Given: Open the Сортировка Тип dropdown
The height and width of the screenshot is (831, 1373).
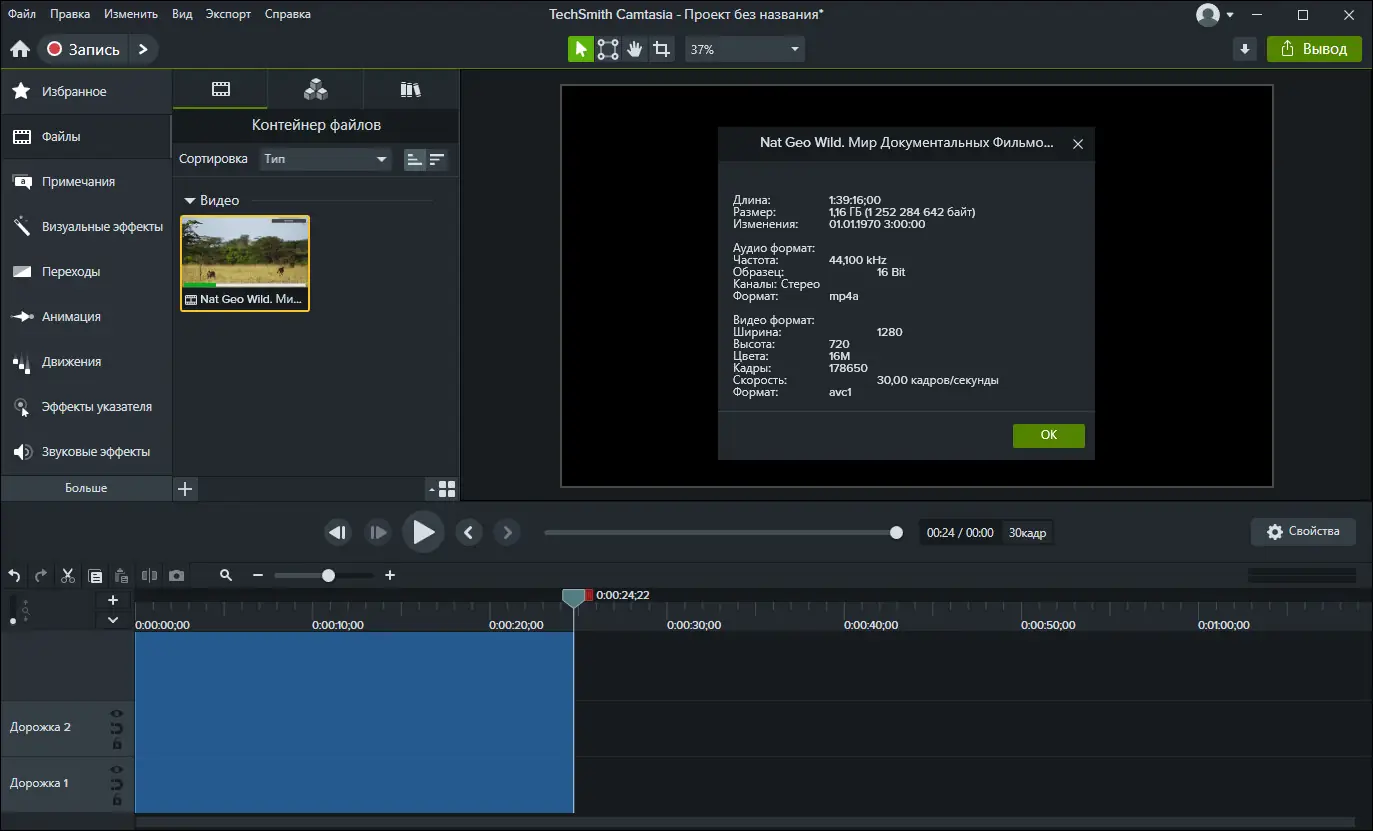Looking at the screenshot, I should tap(326, 159).
